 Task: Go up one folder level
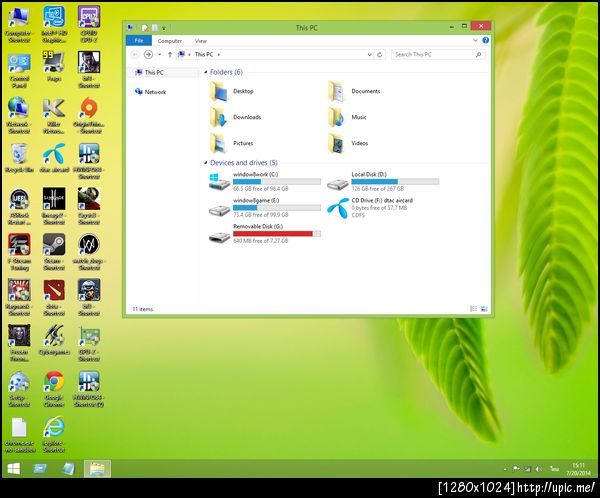170,55
